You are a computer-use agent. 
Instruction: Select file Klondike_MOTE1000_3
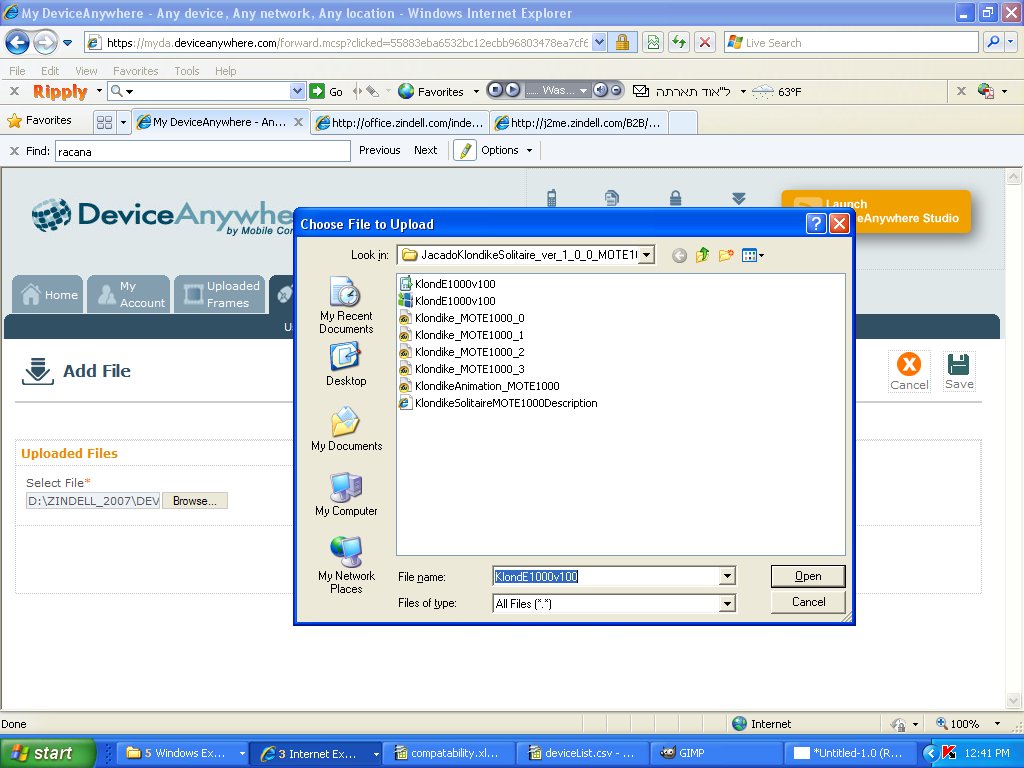[x=462, y=369]
